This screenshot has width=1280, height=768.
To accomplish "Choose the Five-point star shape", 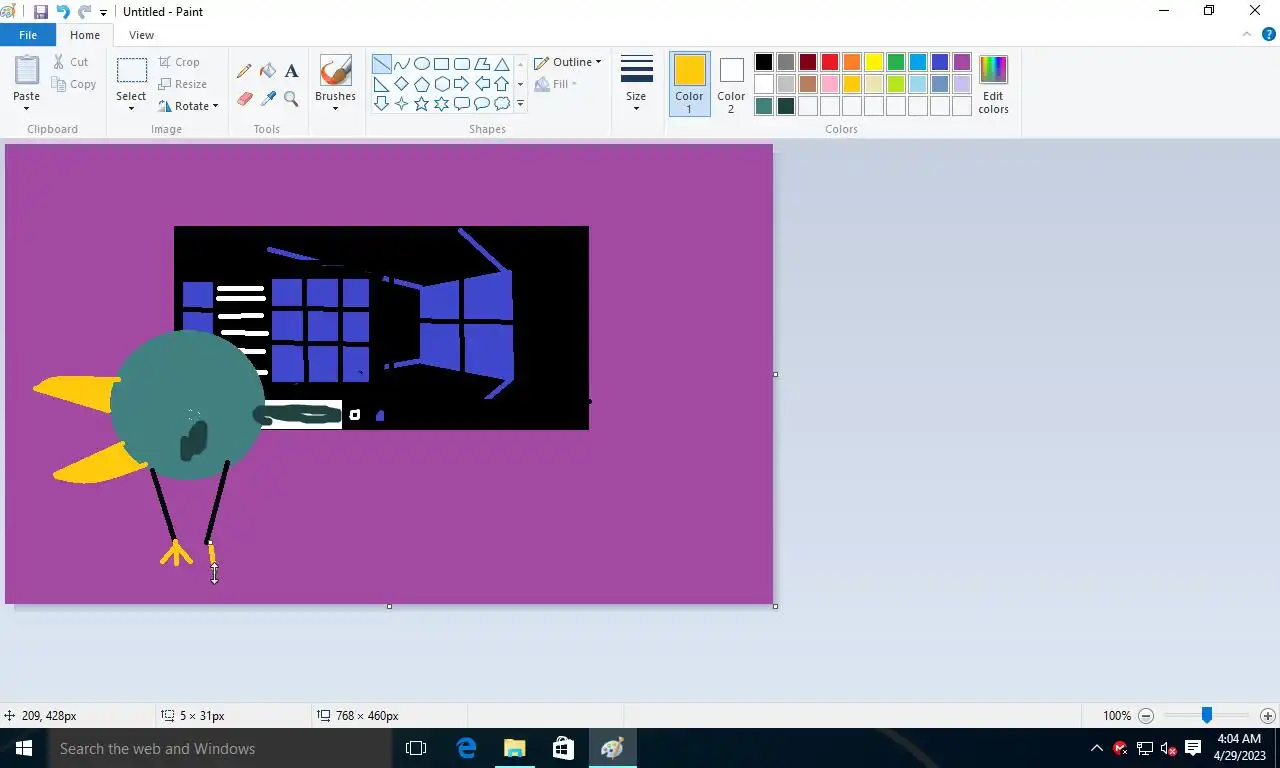I will click(x=422, y=104).
